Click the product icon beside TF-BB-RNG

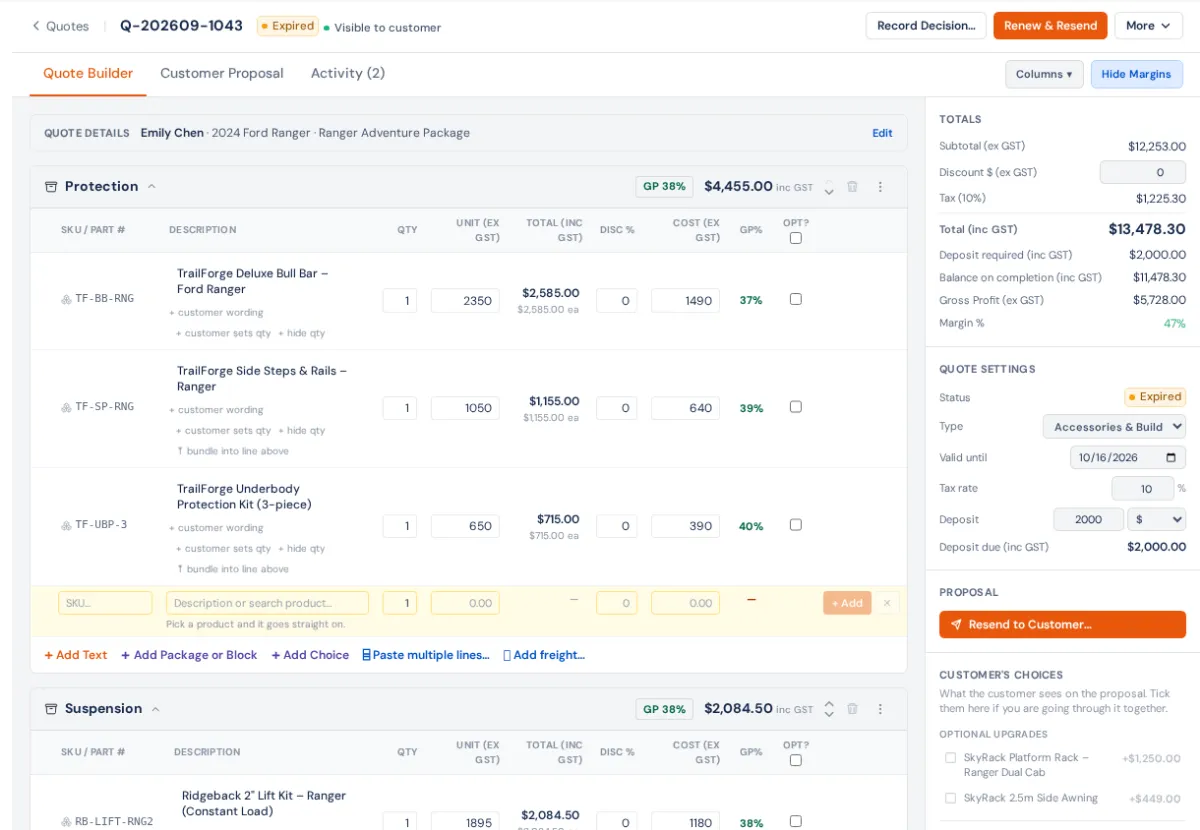(x=66, y=299)
